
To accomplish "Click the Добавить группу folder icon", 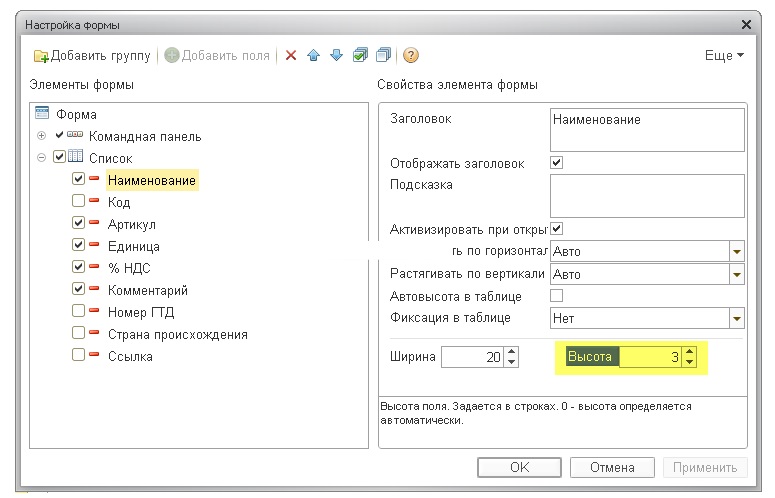I will [41, 56].
